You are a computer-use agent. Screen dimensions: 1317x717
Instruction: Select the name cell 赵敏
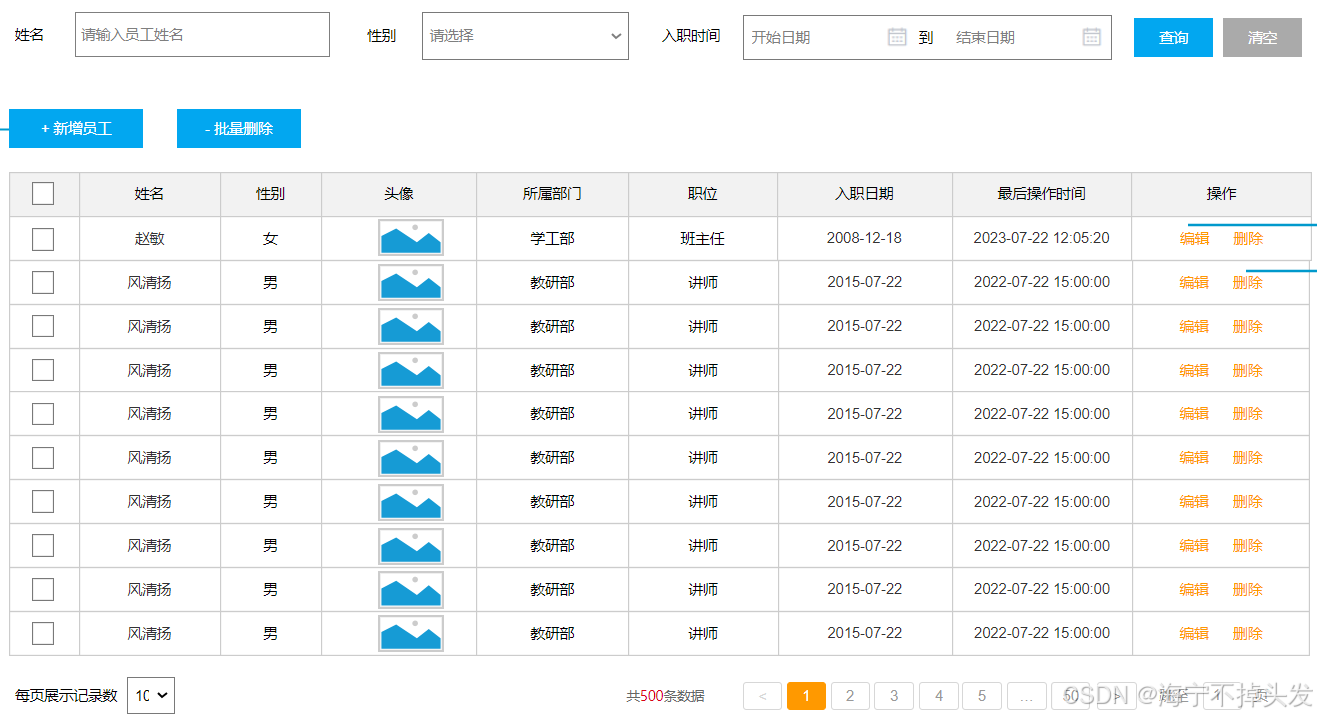point(150,238)
